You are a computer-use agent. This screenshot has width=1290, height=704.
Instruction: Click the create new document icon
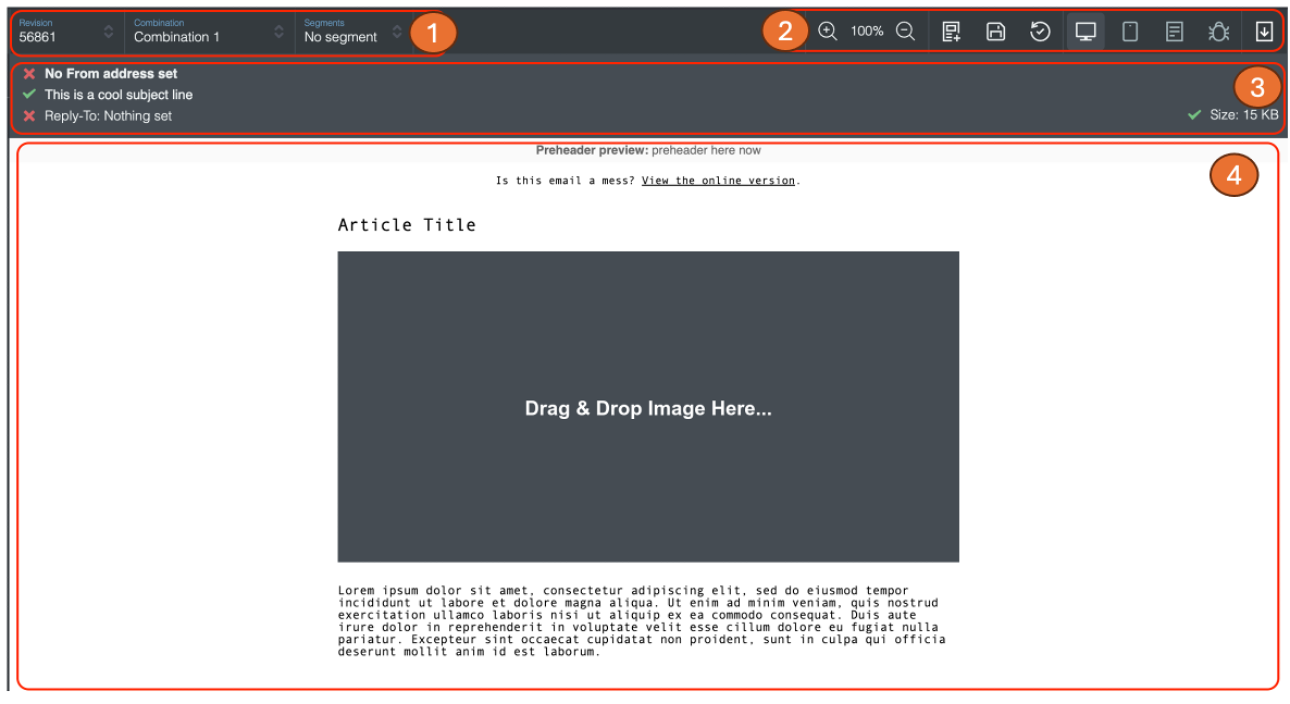pos(950,31)
